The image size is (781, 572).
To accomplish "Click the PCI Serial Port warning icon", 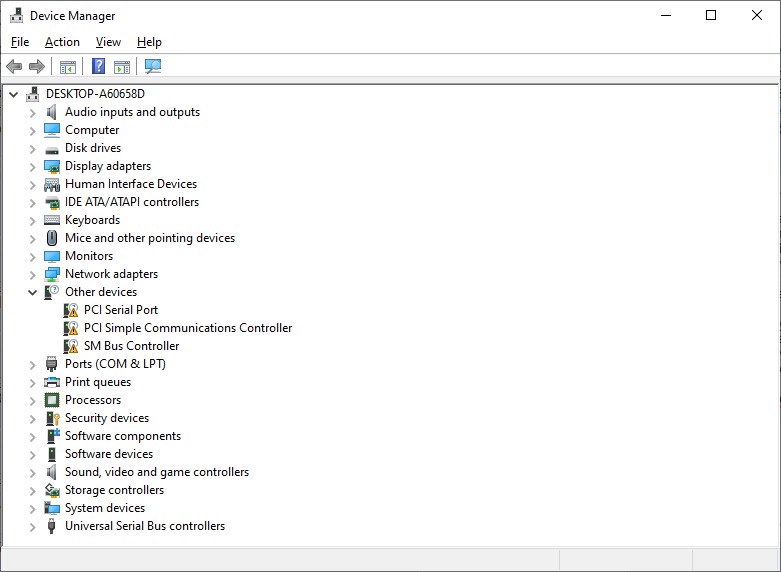I will (71, 310).
